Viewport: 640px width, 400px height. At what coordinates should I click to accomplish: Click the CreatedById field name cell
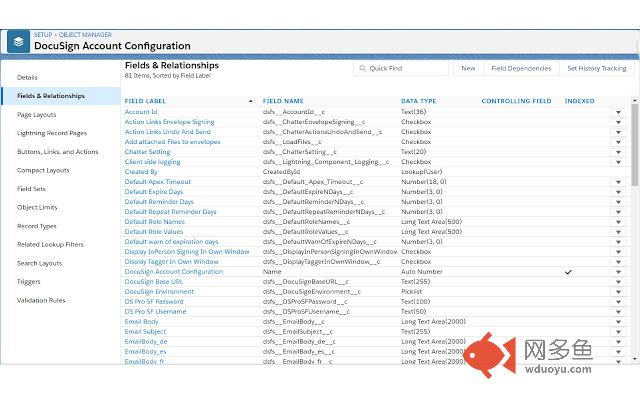tap(282, 172)
